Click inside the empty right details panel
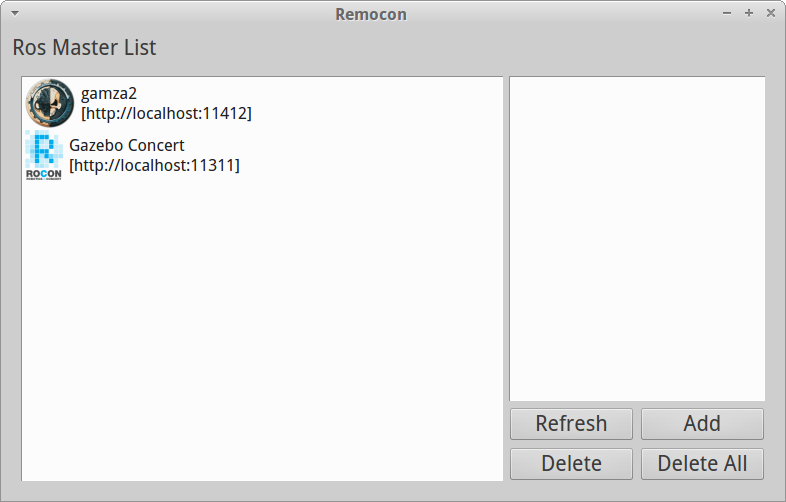 coord(637,238)
